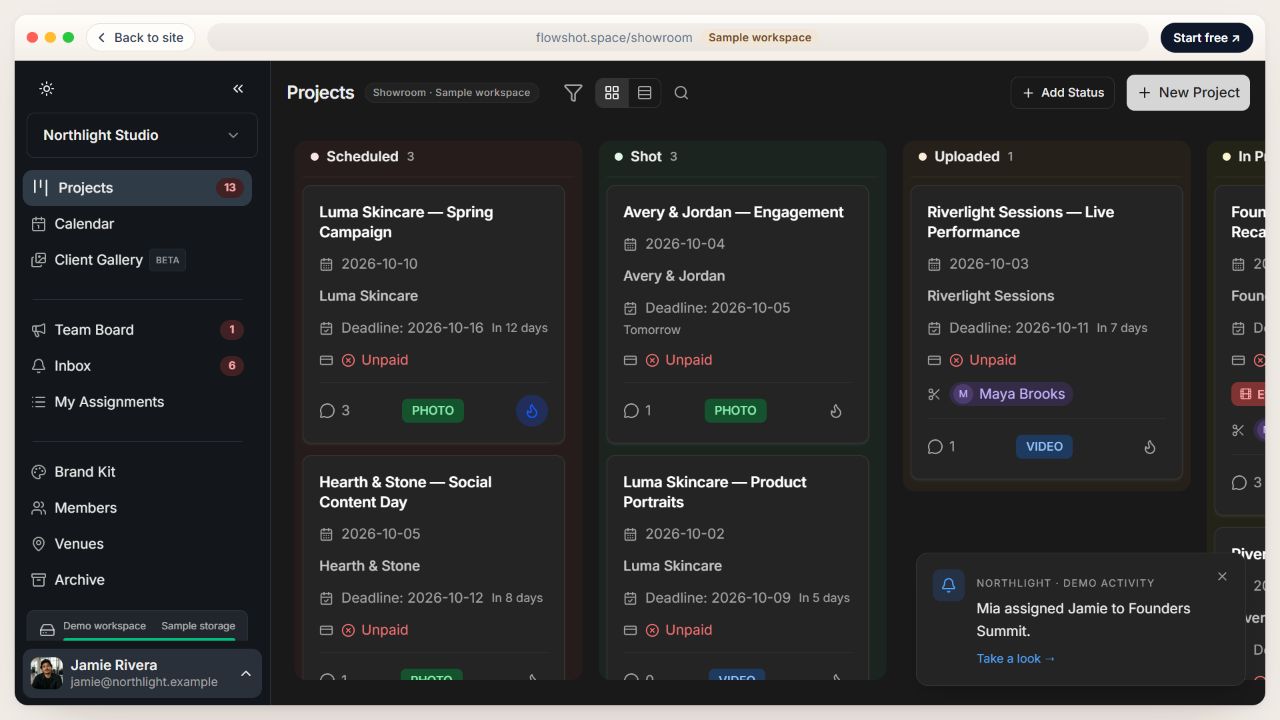Click the VIDEO tag on Riverlight Sessions card

1044,447
